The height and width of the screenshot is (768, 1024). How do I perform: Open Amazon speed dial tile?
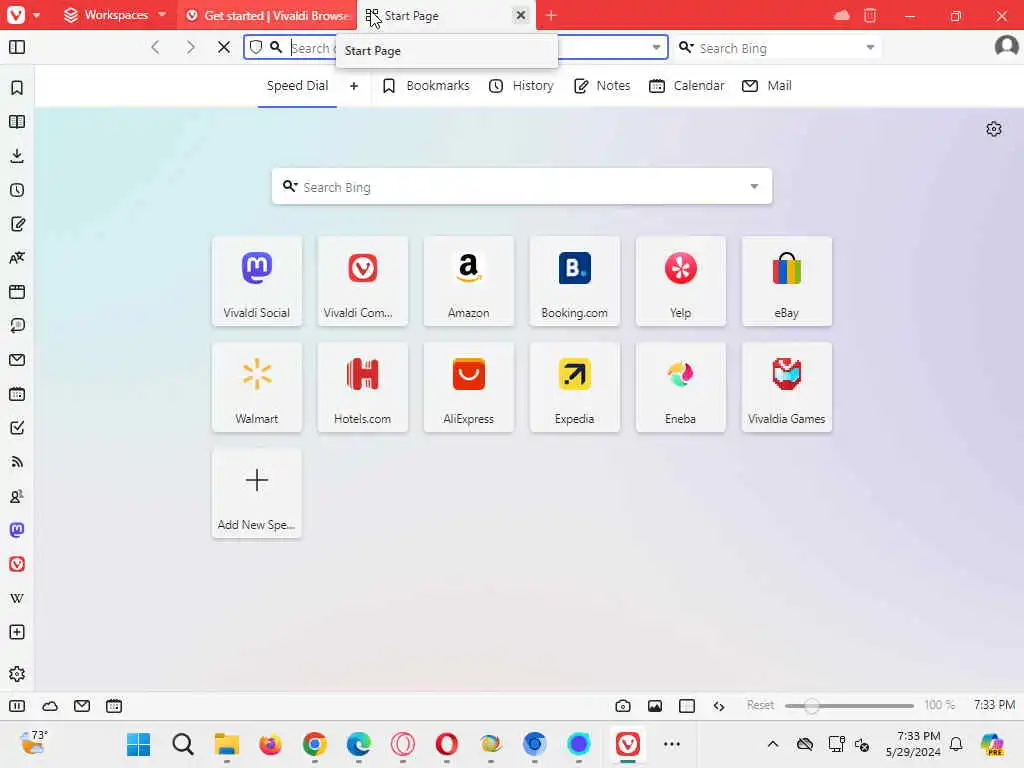tap(468, 281)
